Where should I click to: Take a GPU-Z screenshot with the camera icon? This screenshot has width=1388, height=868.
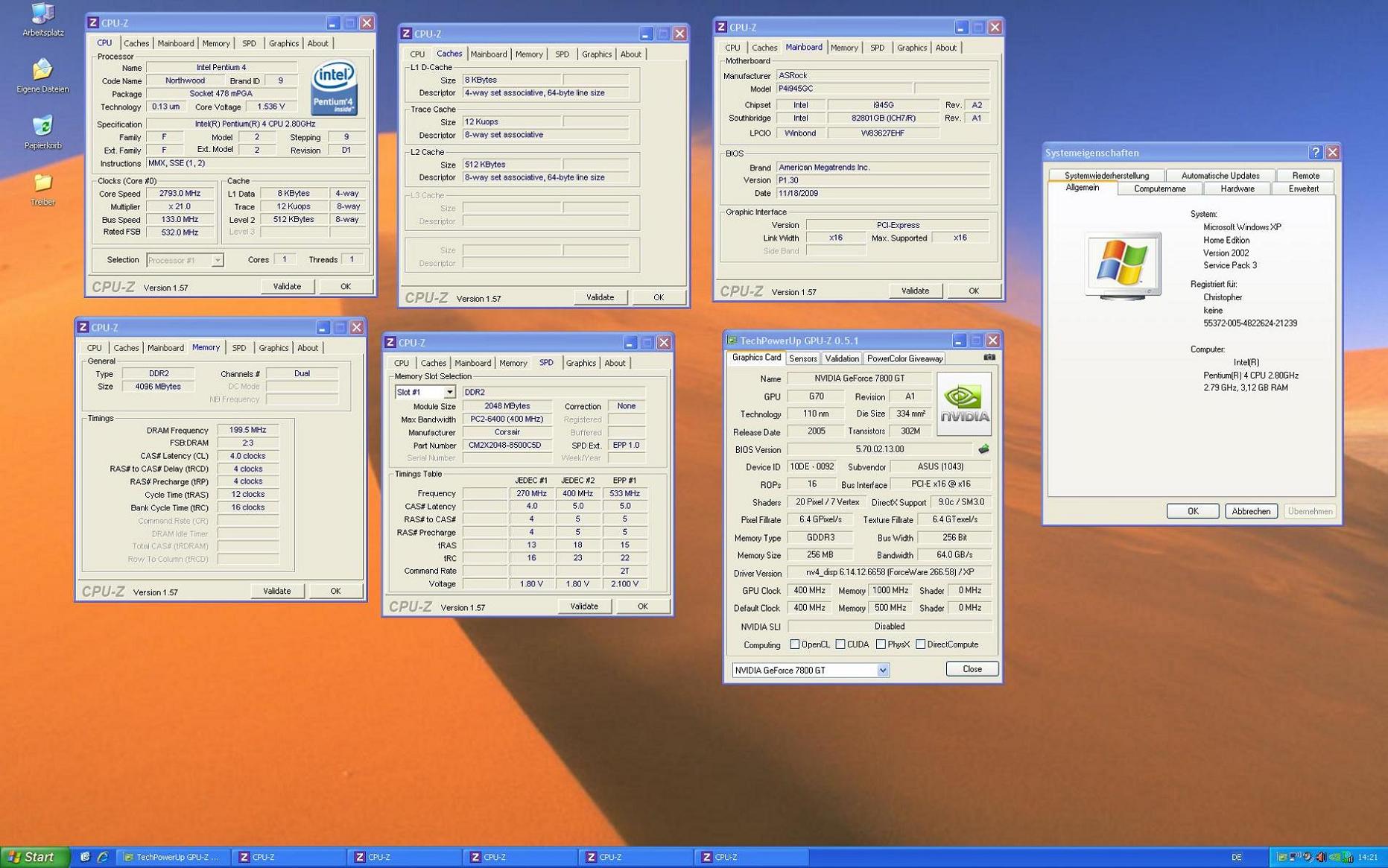(x=989, y=358)
